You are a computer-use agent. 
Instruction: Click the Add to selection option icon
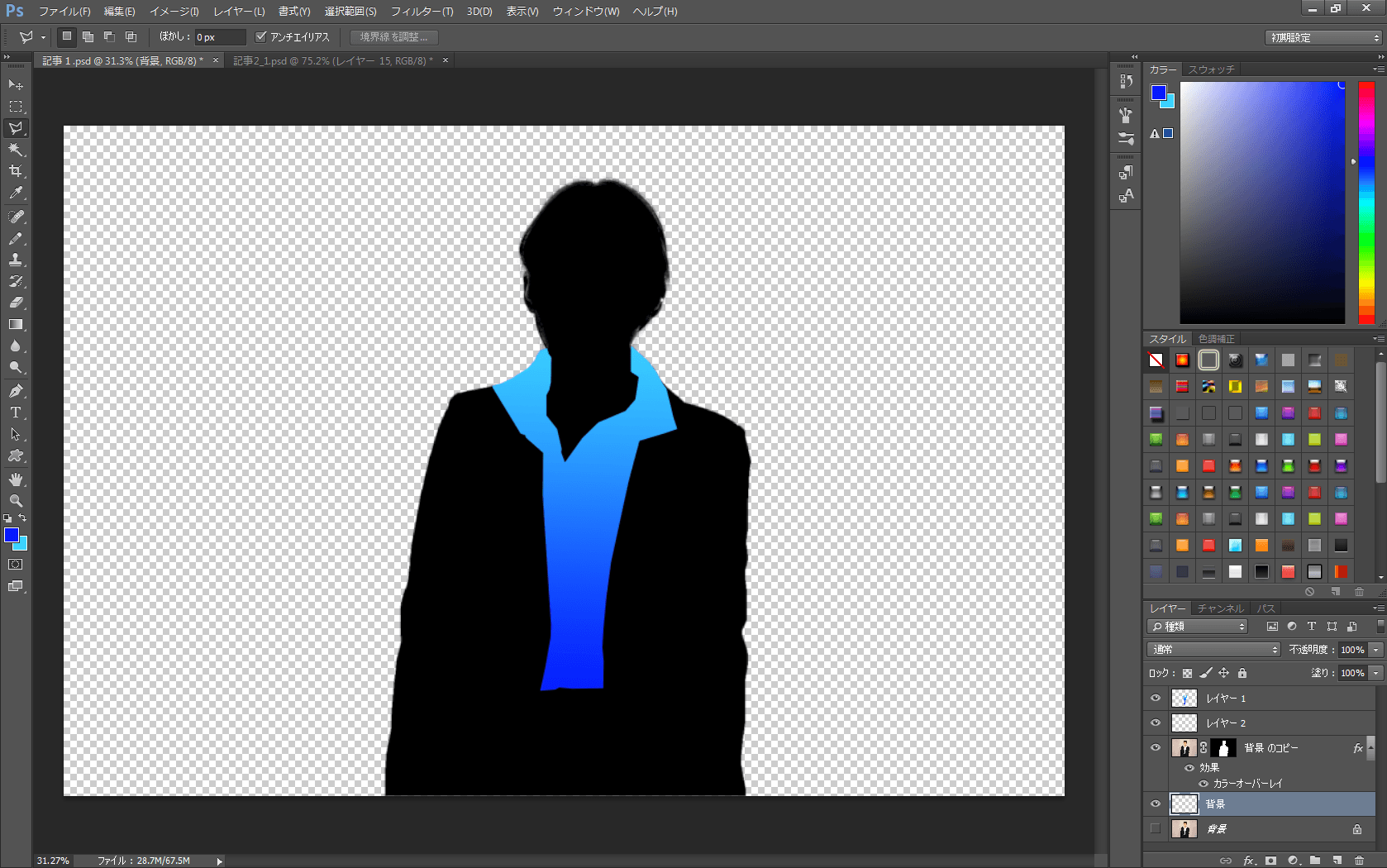point(88,36)
